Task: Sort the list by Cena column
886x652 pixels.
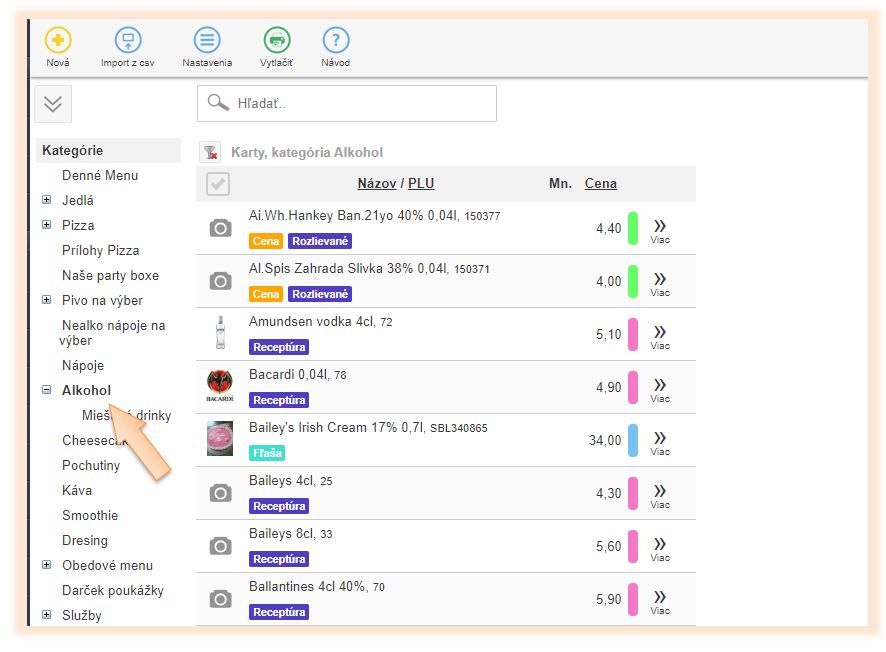Action: (x=600, y=183)
